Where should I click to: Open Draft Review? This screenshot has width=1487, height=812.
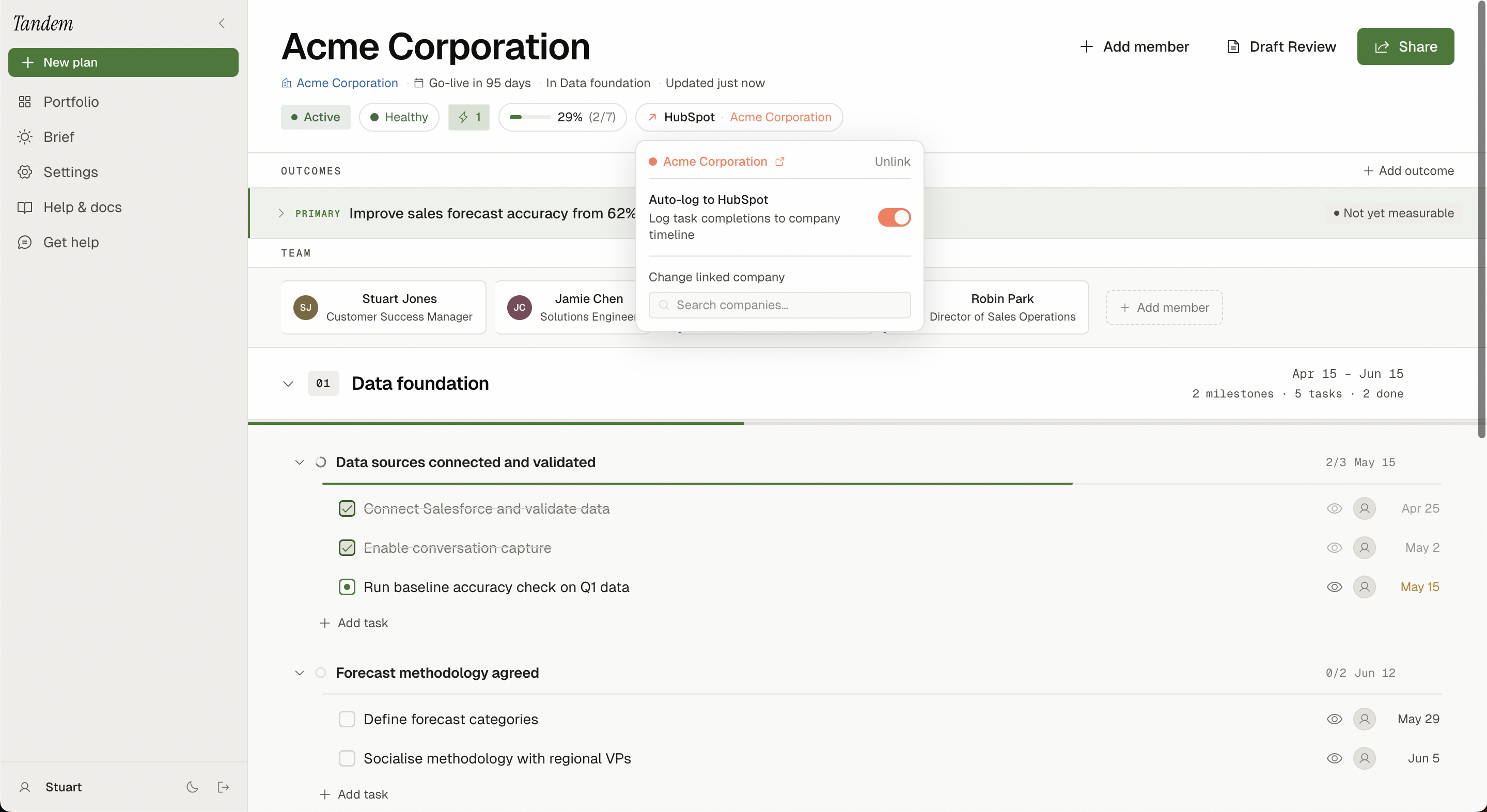tap(1281, 47)
